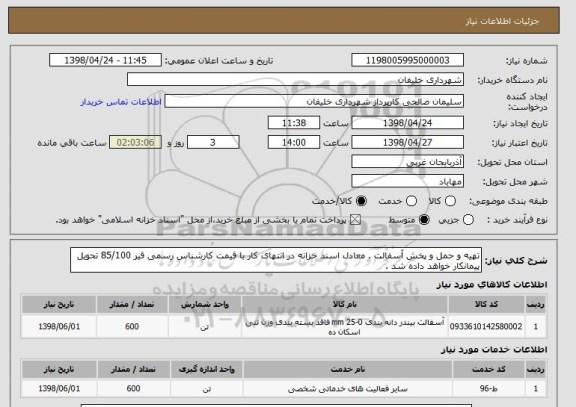Click the public announcement date field 1398/04/24 - 11:45
The image size is (576, 407).
105,60
